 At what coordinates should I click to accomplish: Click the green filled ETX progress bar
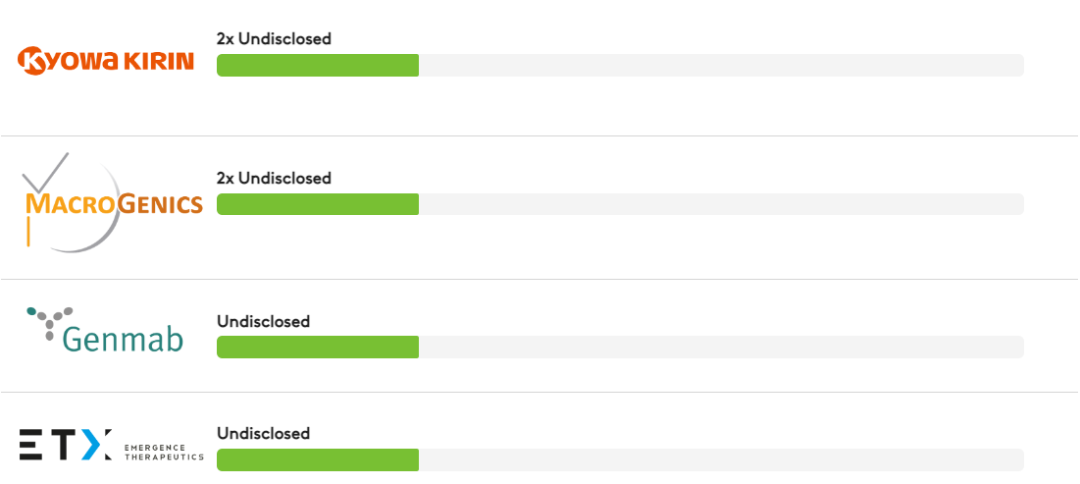(x=318, y=460)
